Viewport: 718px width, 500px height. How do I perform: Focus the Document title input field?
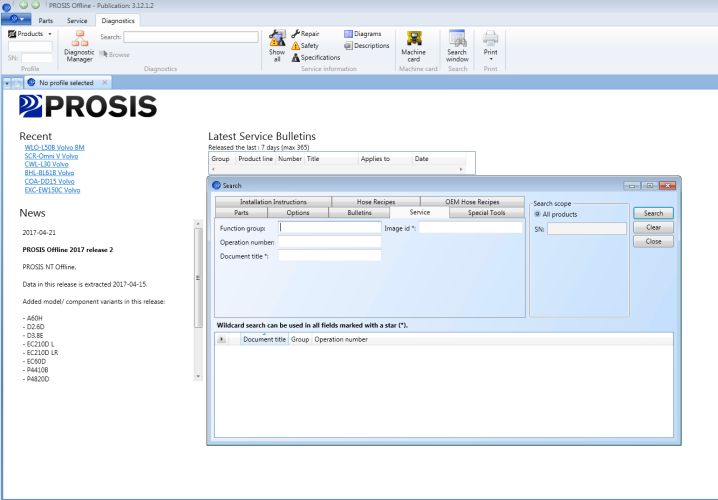330,255
